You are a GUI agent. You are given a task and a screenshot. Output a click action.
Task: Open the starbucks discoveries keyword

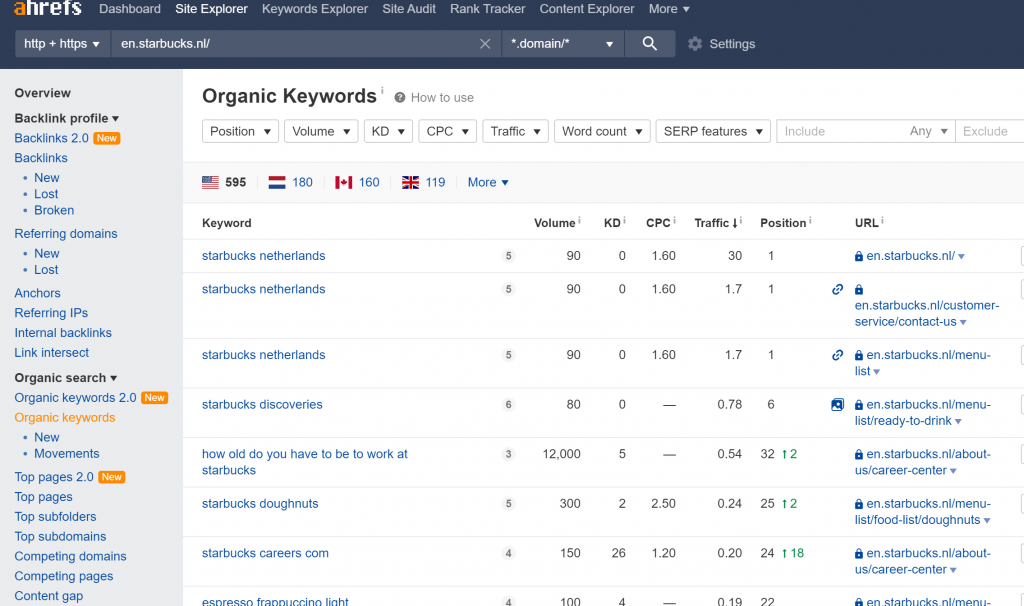pos(262,404)
